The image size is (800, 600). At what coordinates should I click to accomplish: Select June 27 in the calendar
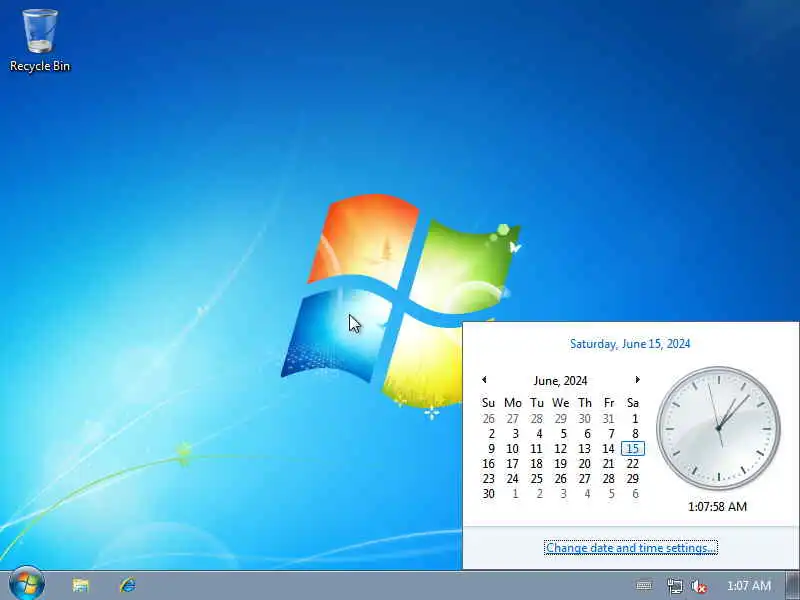(584, 479)
